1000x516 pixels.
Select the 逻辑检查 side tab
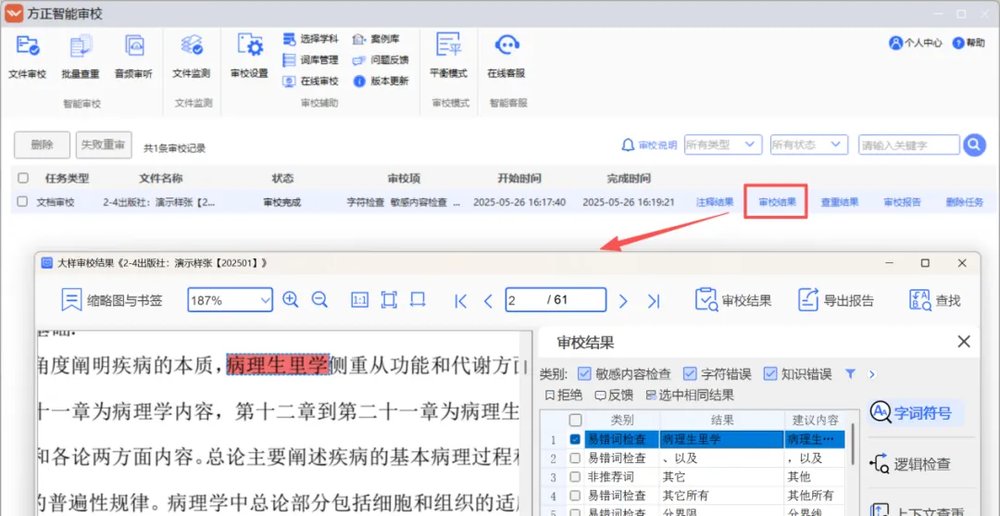click(911, 464)
